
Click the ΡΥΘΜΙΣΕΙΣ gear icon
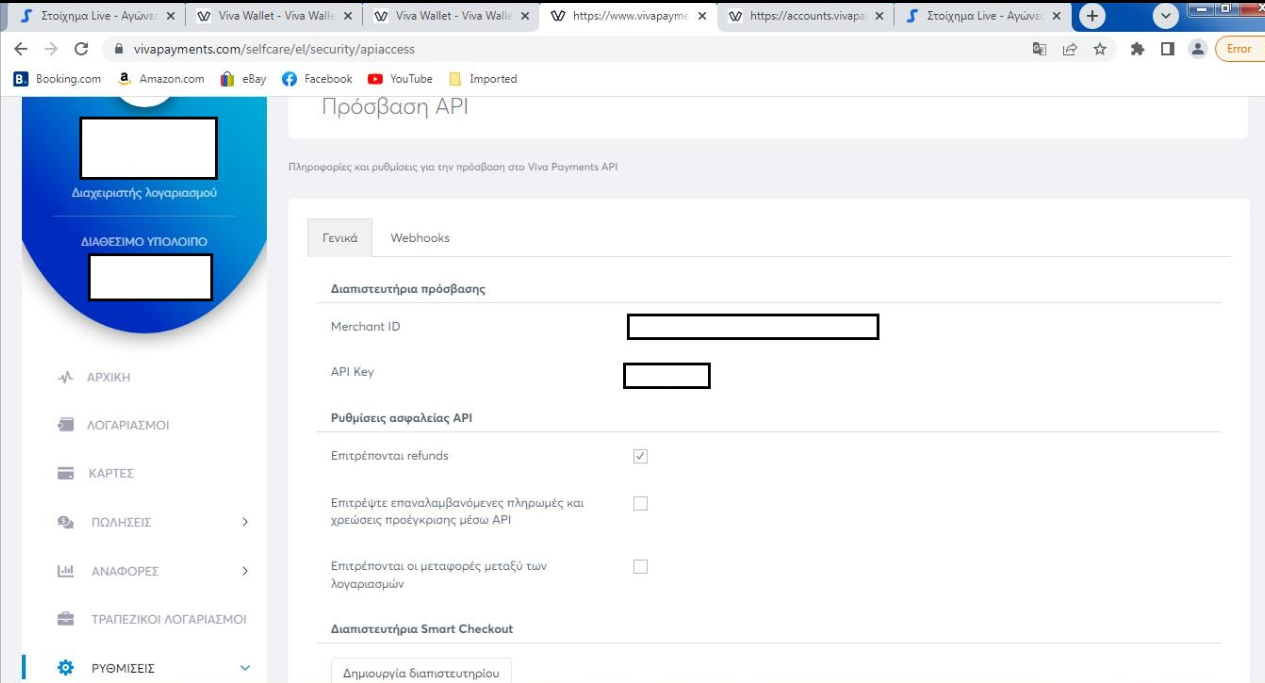pyautogui.click(x=66, y=668)
